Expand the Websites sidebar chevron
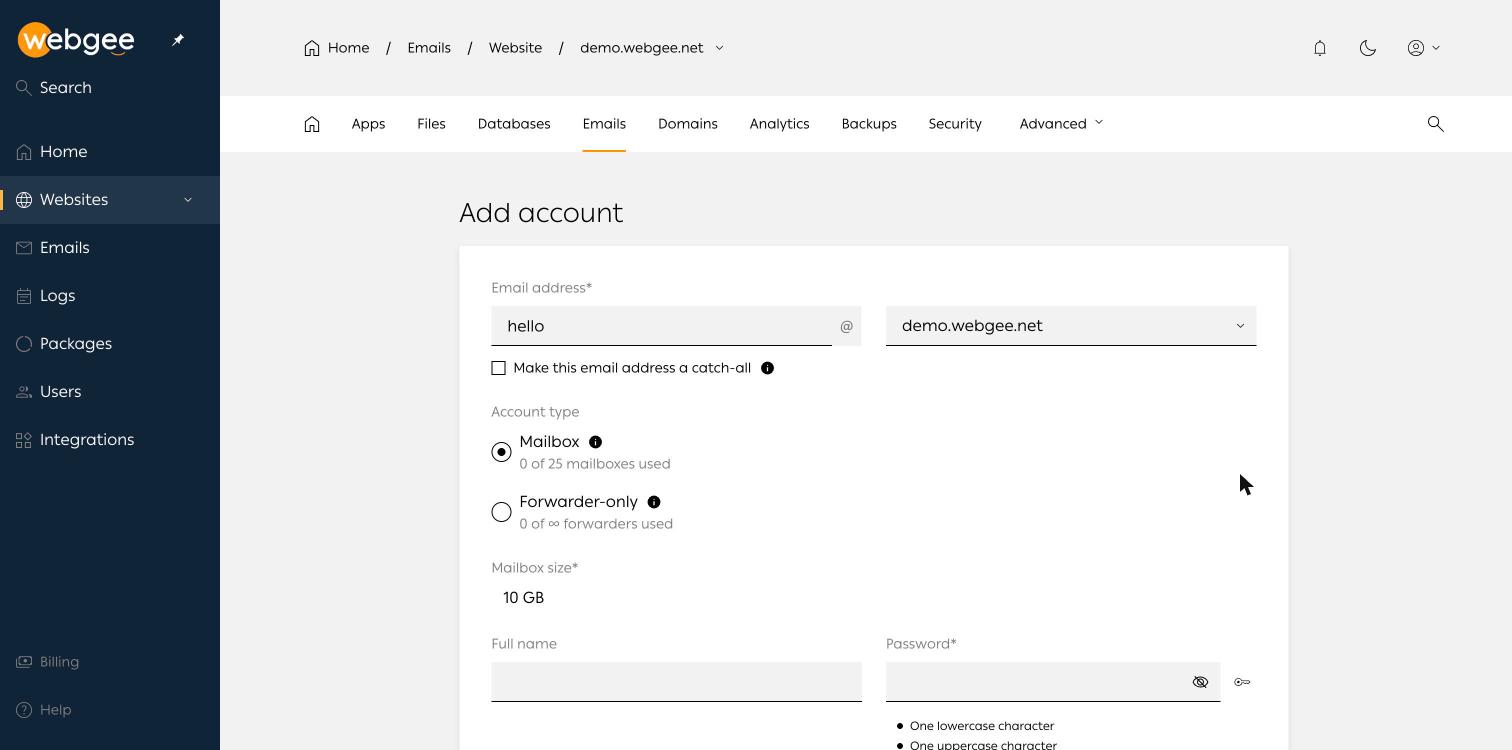The height and width of the screenshot is (750, 1512). (x=188, y=200)
